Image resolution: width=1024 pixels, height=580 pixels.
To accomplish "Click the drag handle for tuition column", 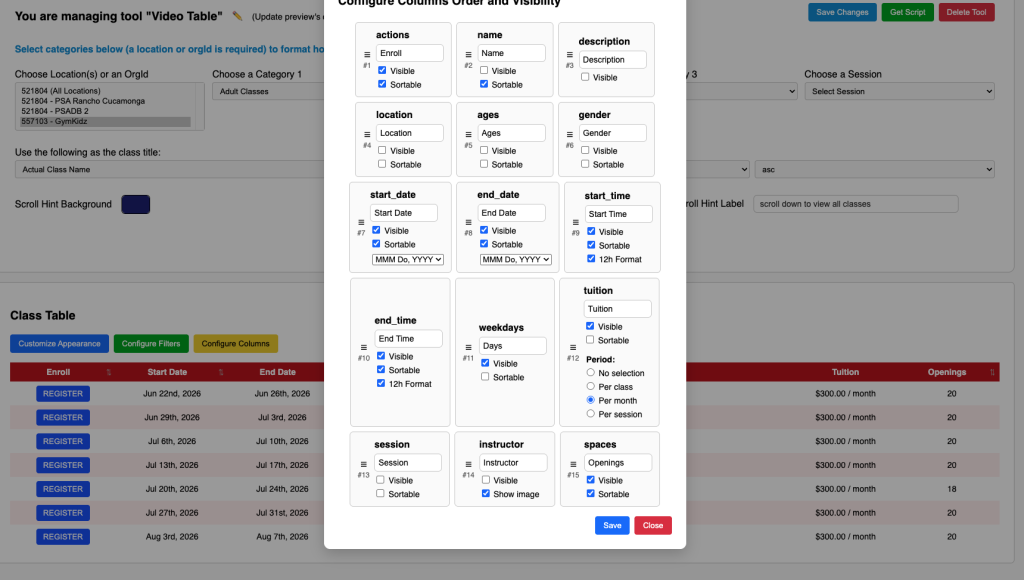I will click(x=573, y=346).
